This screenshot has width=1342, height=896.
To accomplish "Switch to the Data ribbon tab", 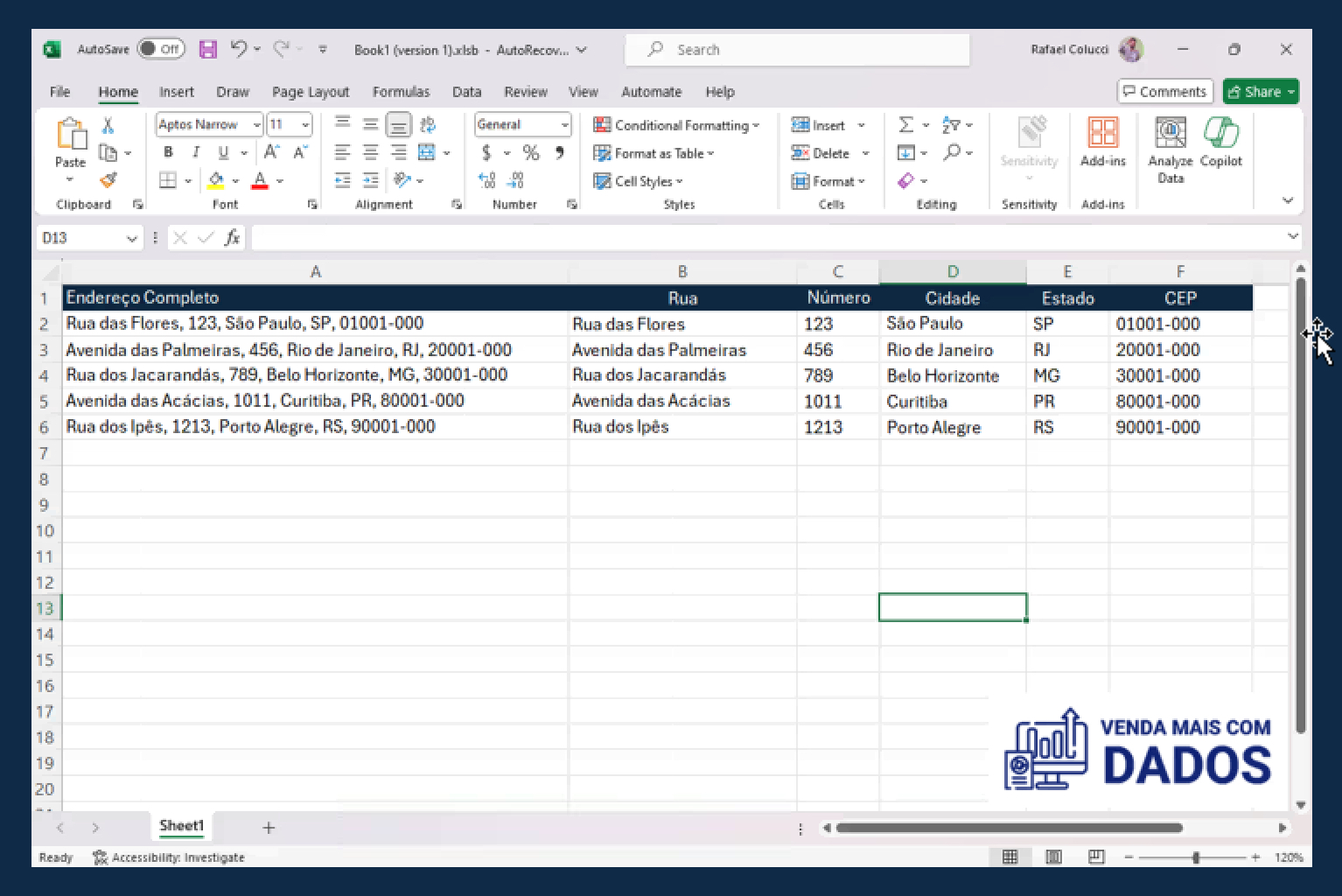I will (466, 91).
